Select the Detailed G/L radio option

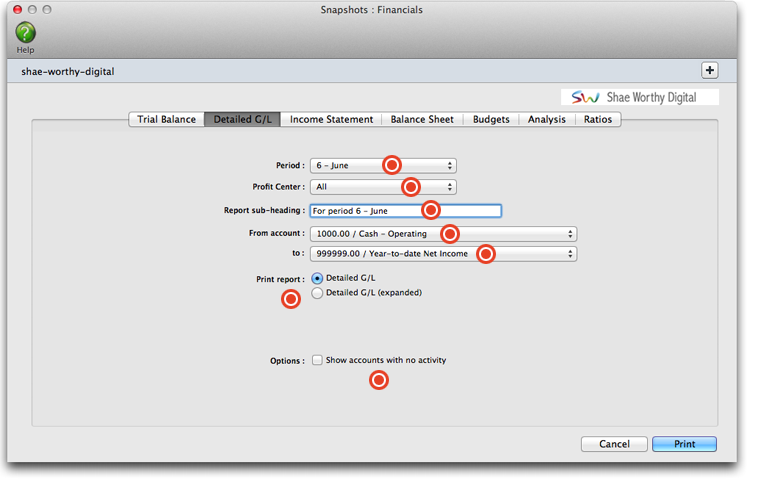318,278
